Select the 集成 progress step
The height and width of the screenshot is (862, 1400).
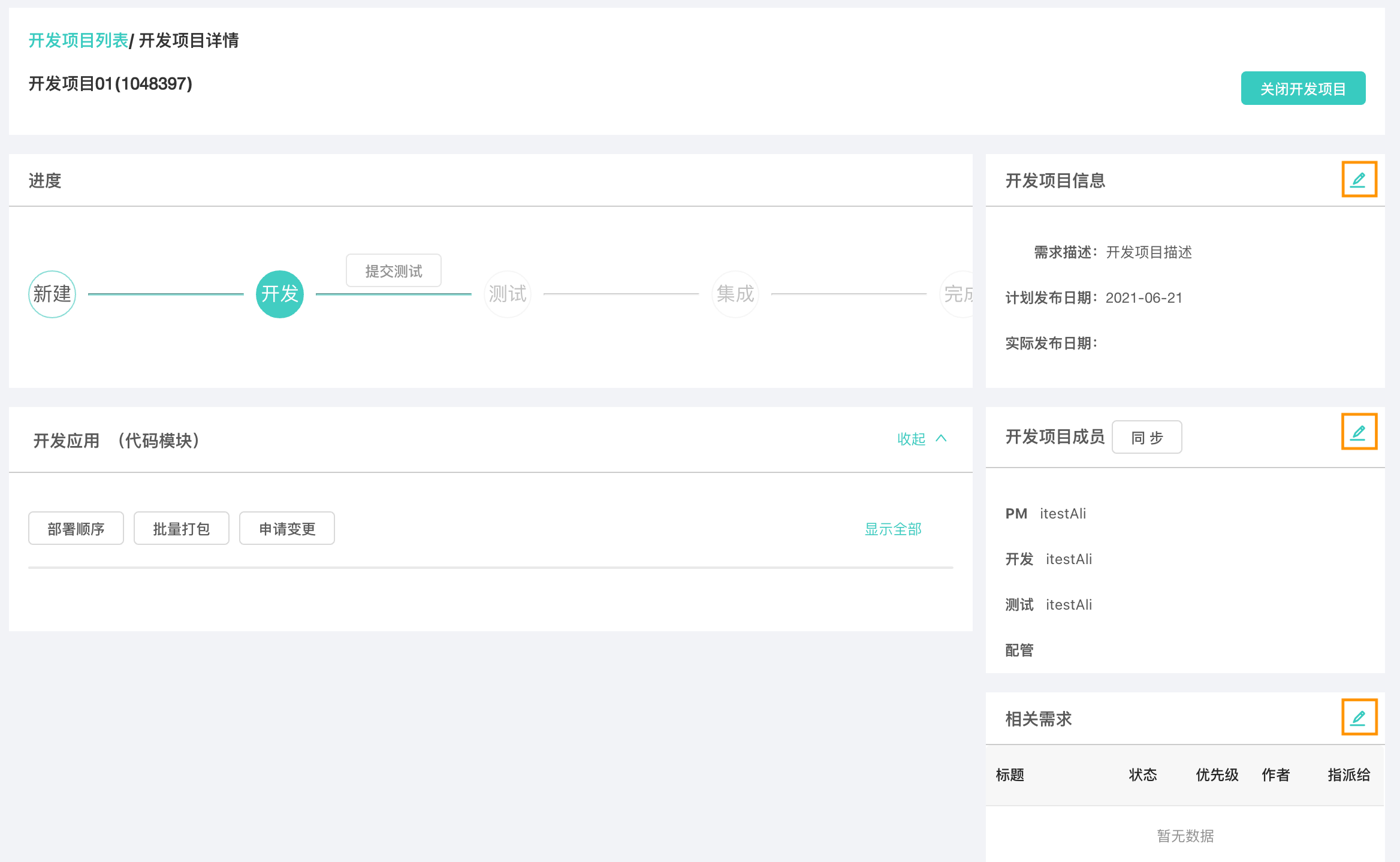pos(735,294)
